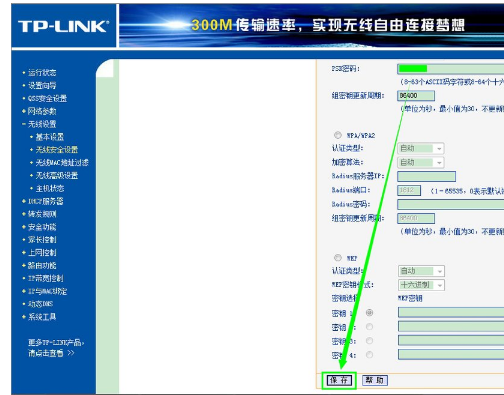Select 密钥 2 radio button
Image resolution: width=504 pixels, height=395 pixels.
pos(369,327)
